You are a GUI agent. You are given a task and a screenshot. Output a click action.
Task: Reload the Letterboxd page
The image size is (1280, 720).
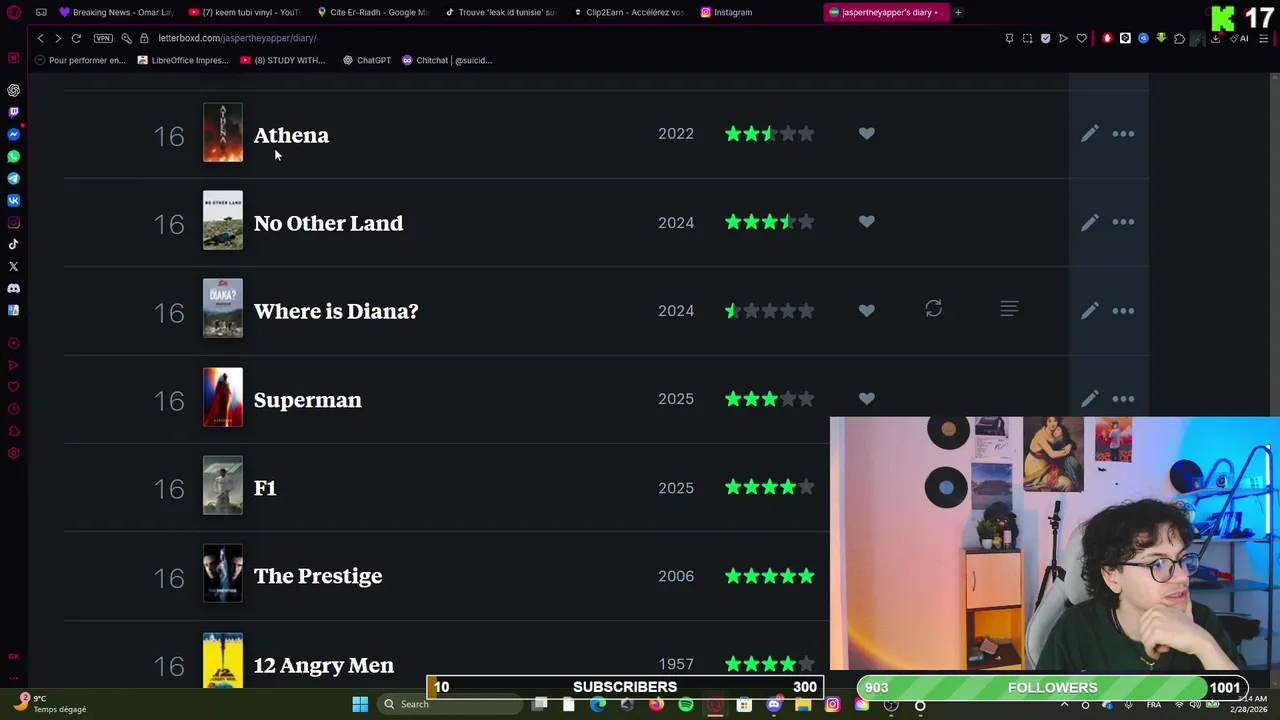click(76, 38)
